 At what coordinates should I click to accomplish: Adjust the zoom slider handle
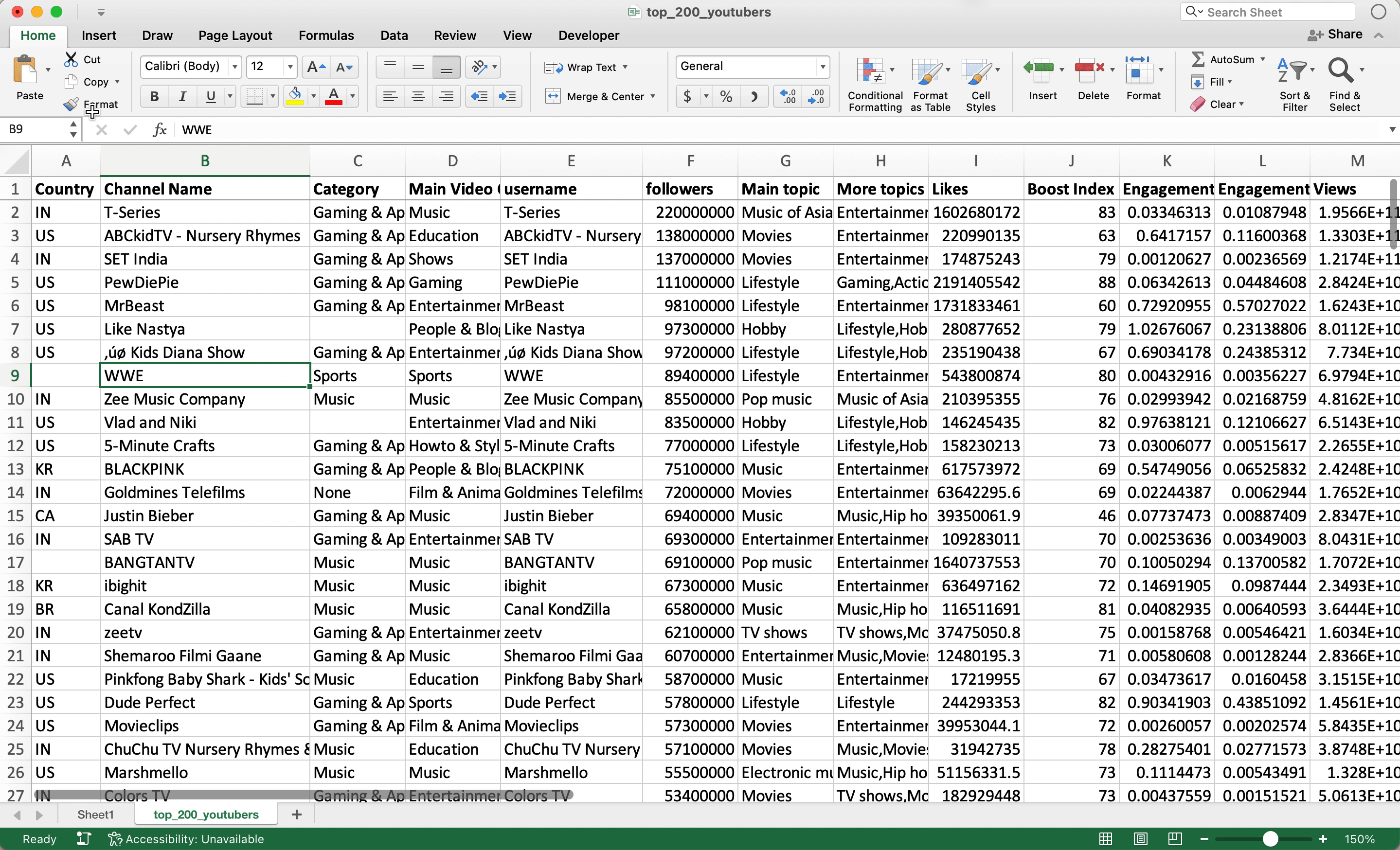1270,839
